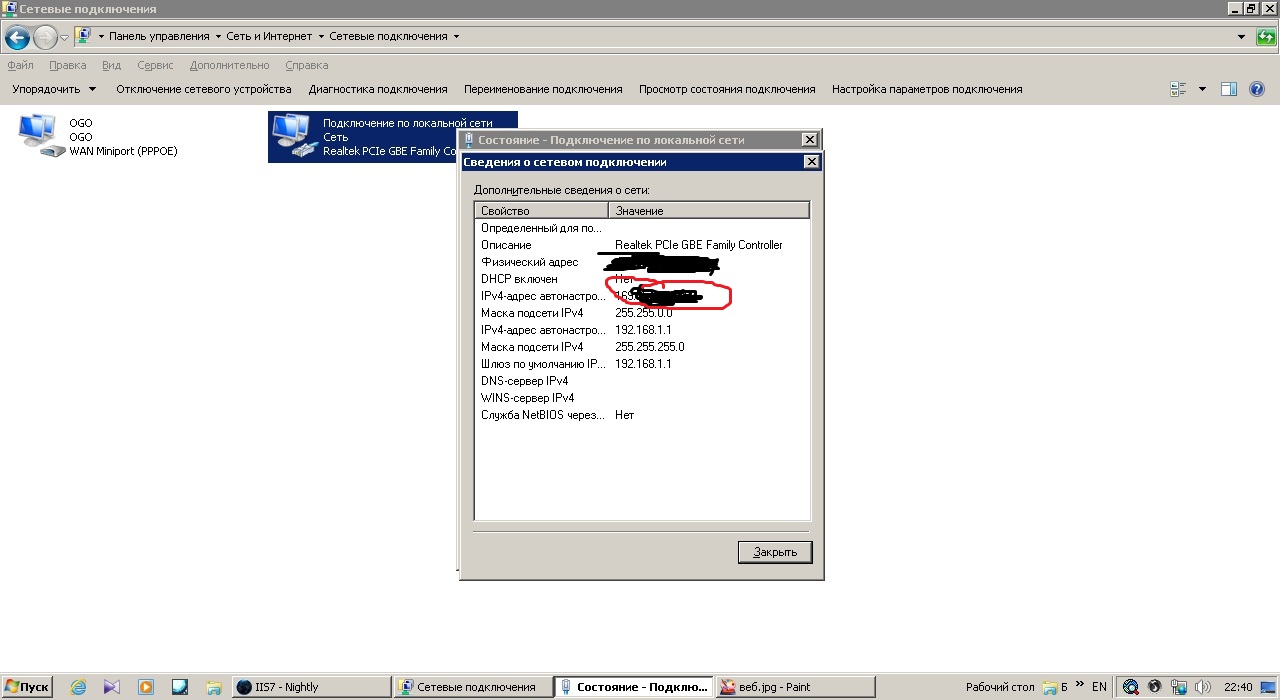Open help with the blue question icon
1280x700 pixels.
click(x=1257, y=89)
